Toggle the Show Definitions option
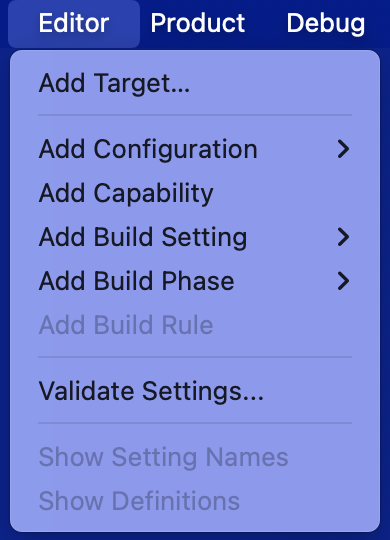Image resolution: width=390 pixels, height=540 pixels. pyautogui.click(x=195, y=501)
